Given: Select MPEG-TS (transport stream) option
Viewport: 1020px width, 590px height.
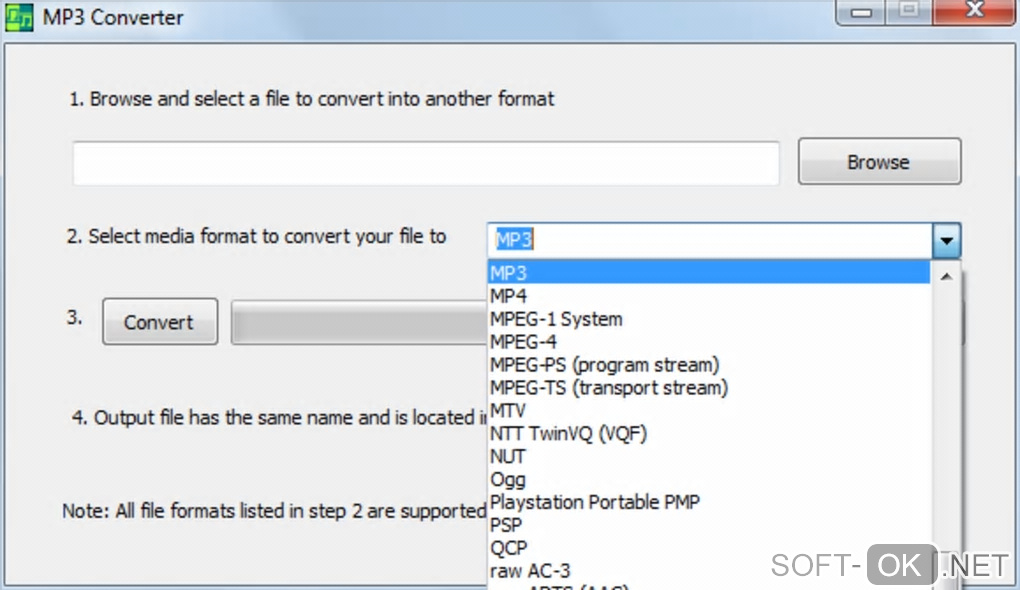Looking at the screenshot, I should point(608,388).
